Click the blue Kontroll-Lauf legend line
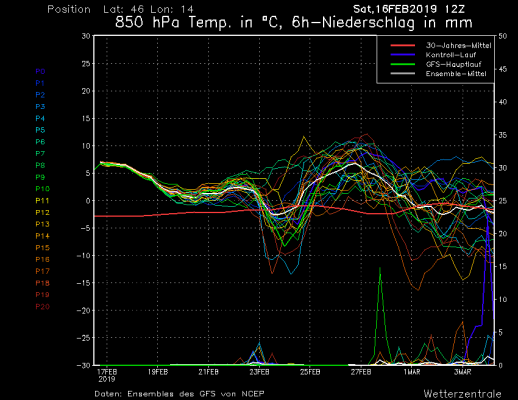 (x=403, y=55)
